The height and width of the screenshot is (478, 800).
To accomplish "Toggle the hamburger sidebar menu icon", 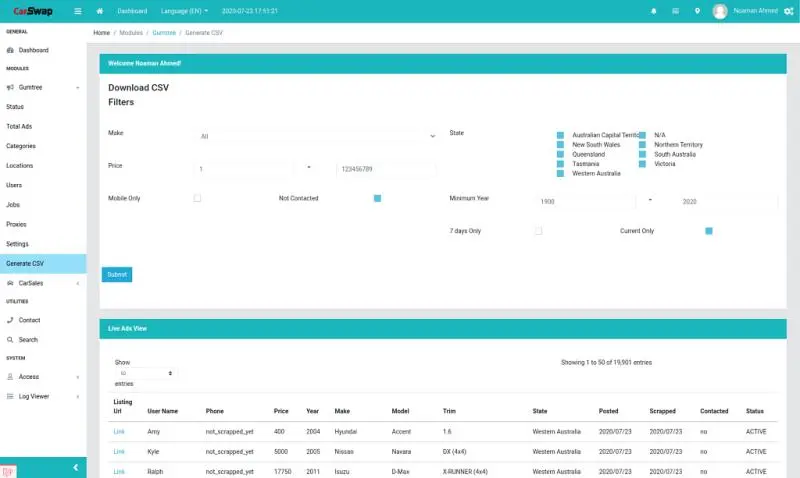I will click(x=78, y=11).
